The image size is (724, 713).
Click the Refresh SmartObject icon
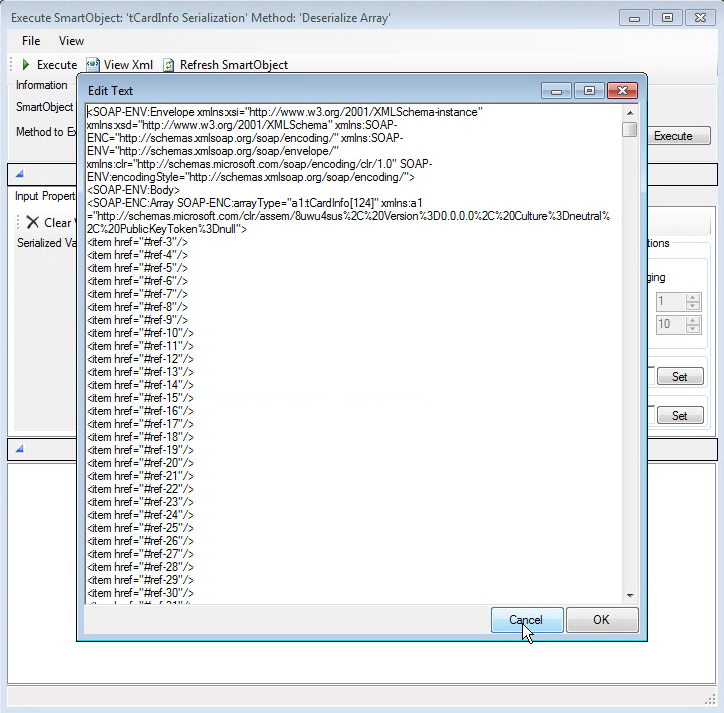pos(169,65)
